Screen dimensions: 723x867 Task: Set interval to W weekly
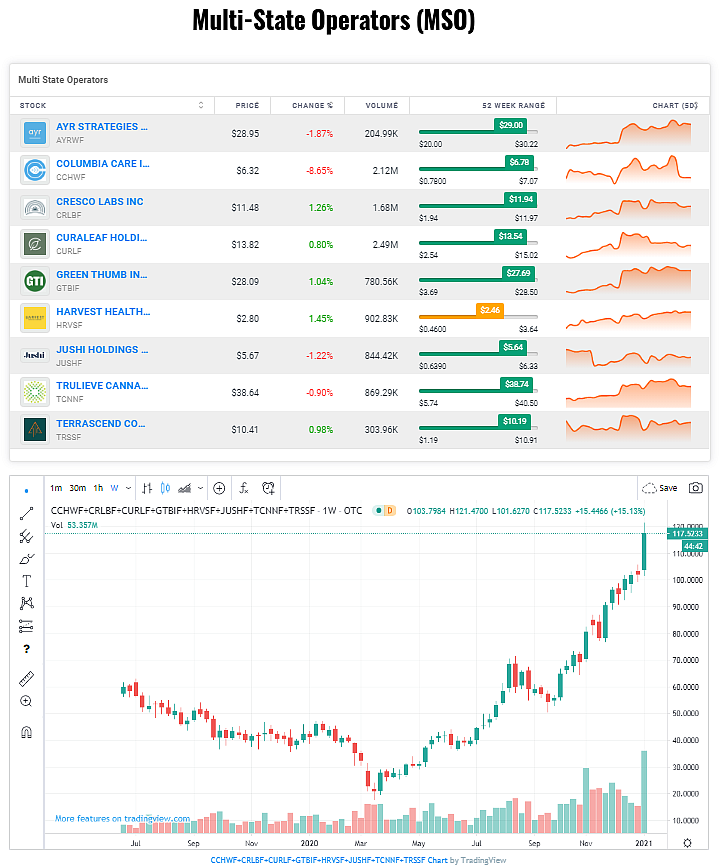pos(114,488)
